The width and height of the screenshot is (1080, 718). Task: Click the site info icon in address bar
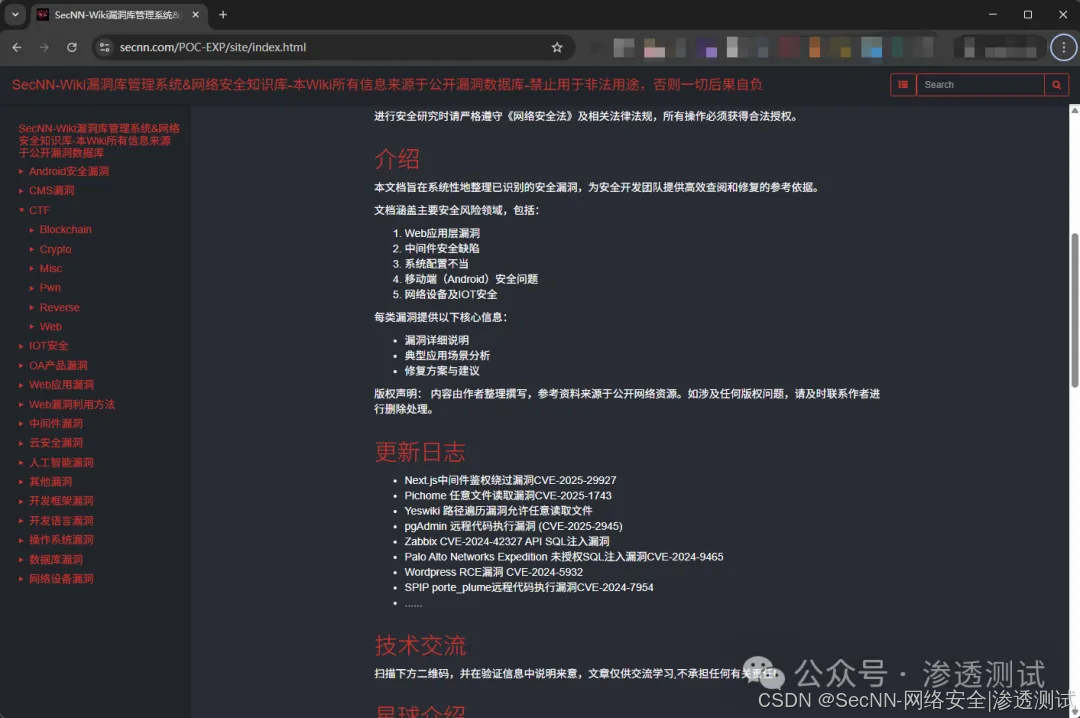(105, 47)
